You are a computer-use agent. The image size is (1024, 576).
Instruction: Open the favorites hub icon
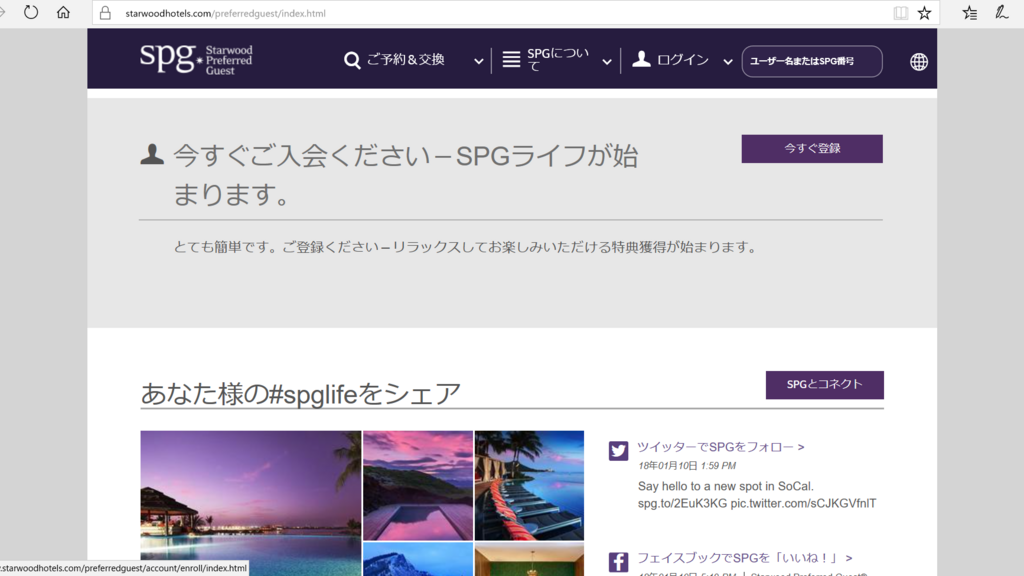pos(970,12)
